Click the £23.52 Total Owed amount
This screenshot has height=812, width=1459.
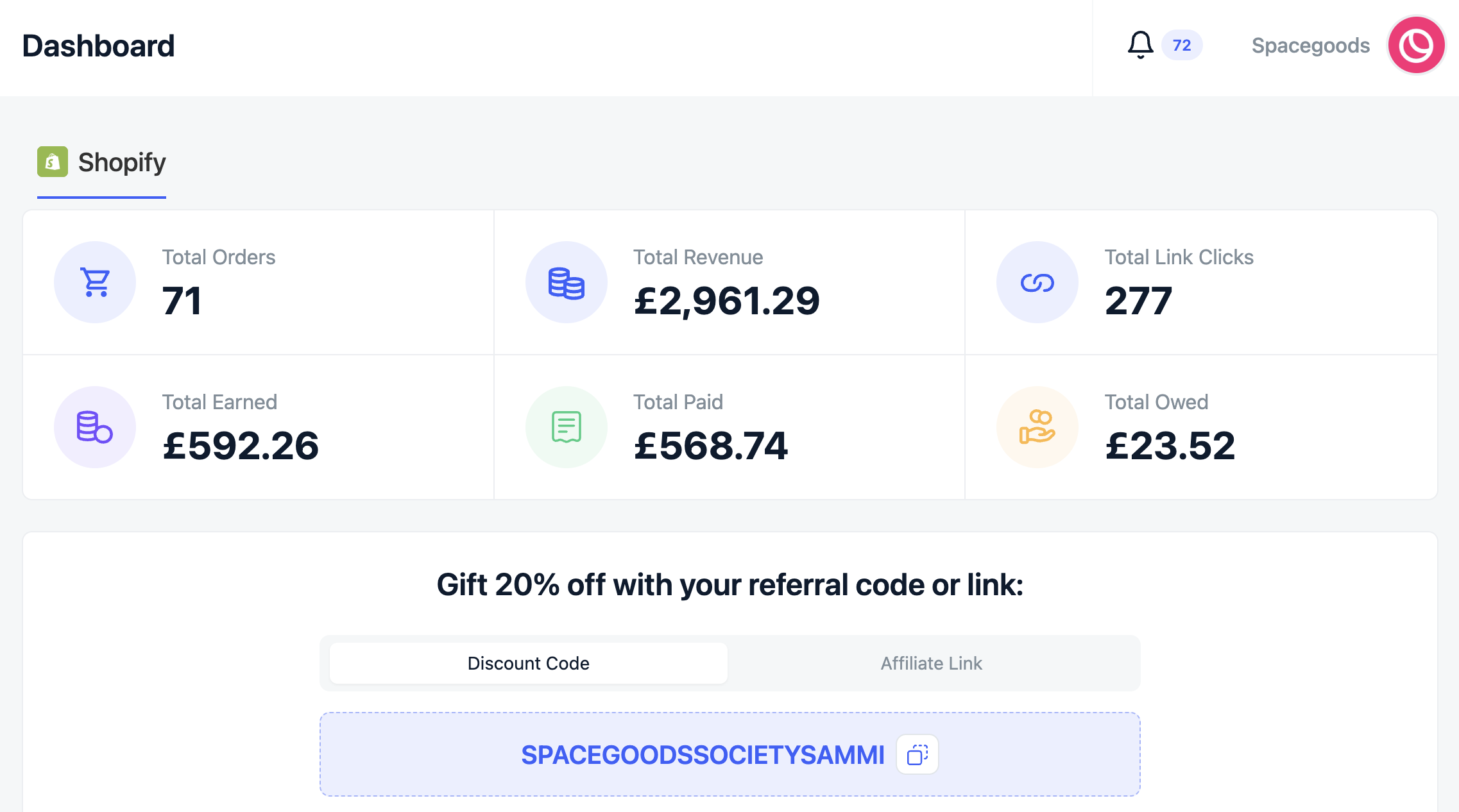tap(1170, 446)
